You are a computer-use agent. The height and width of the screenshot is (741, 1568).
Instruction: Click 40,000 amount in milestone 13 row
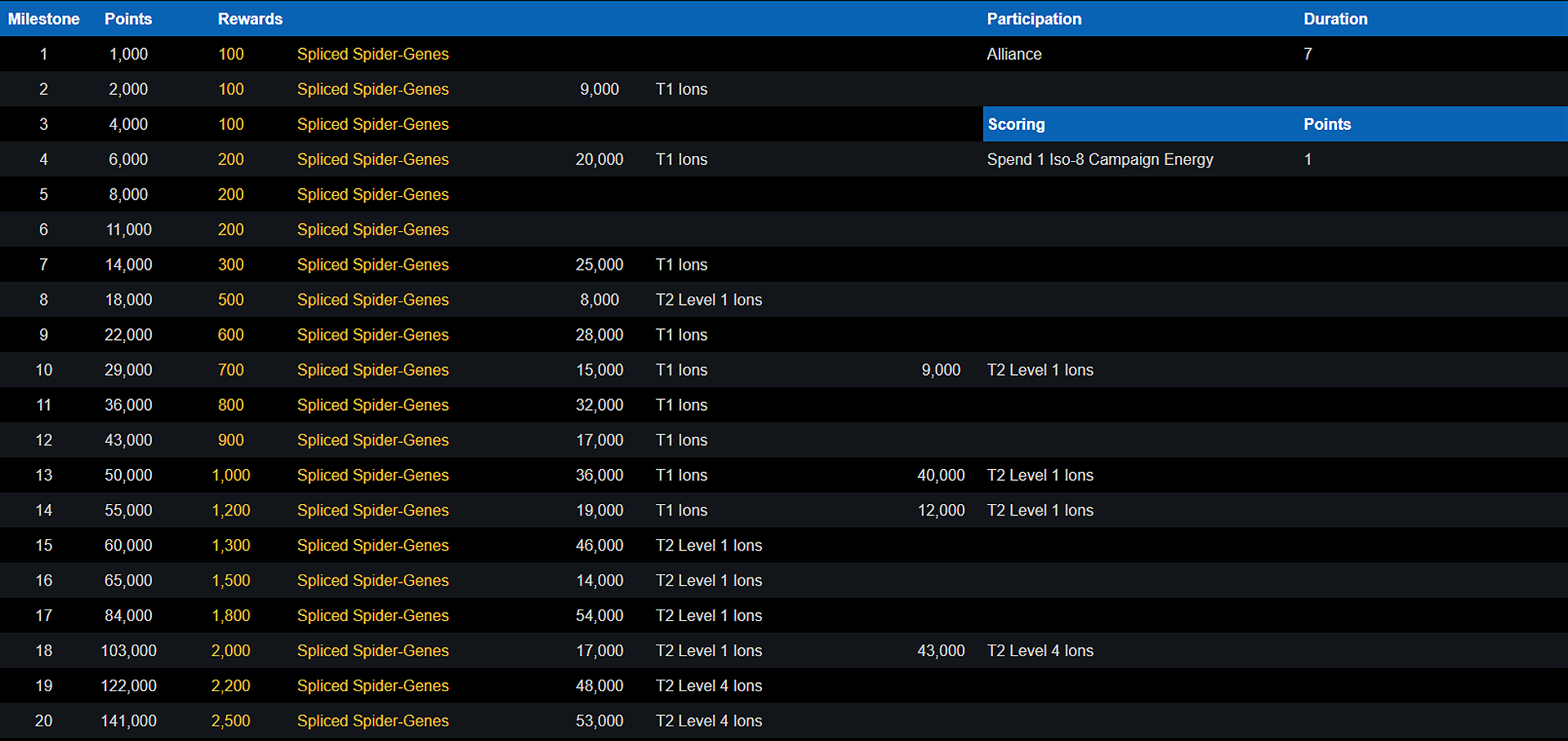tap(941, 475)
